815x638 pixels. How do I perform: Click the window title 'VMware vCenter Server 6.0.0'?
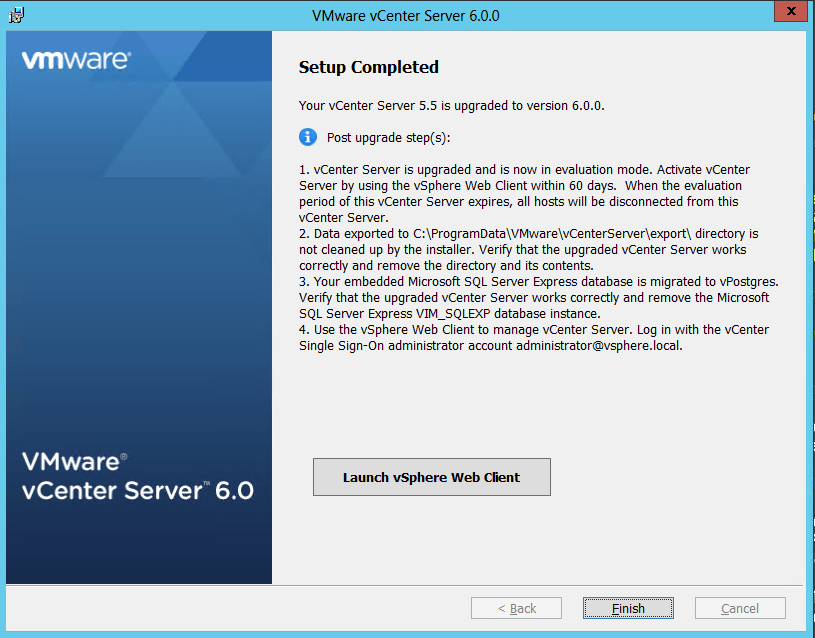405,16
